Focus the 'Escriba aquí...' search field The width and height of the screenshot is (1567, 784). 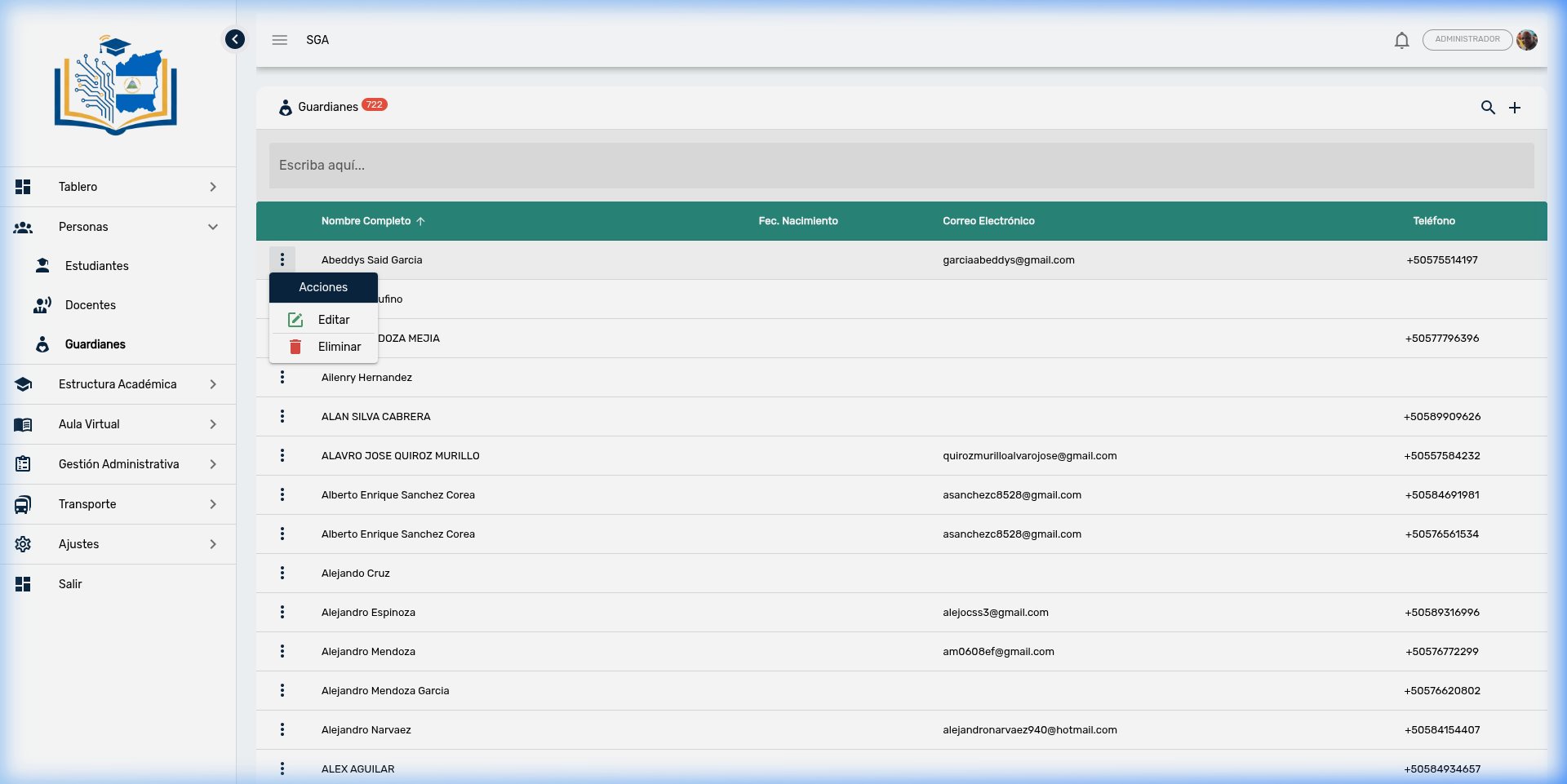(901, 166)
